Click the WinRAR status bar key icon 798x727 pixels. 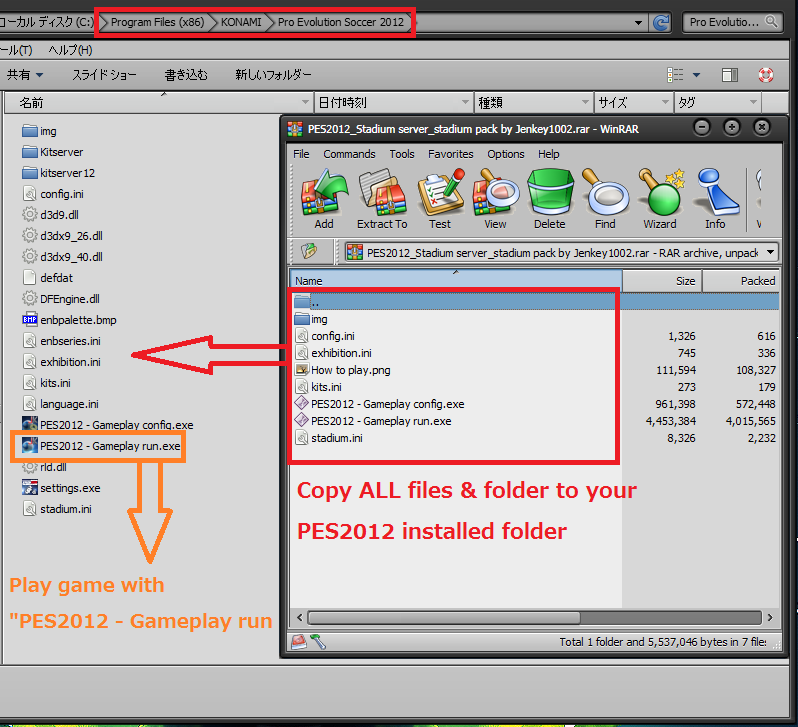319,641
